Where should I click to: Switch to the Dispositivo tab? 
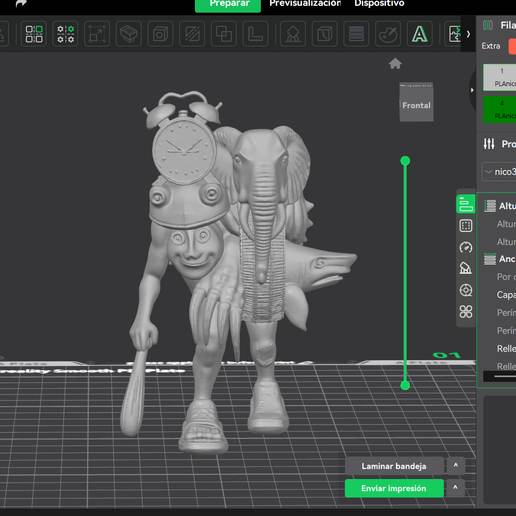(x=379, y=4)
